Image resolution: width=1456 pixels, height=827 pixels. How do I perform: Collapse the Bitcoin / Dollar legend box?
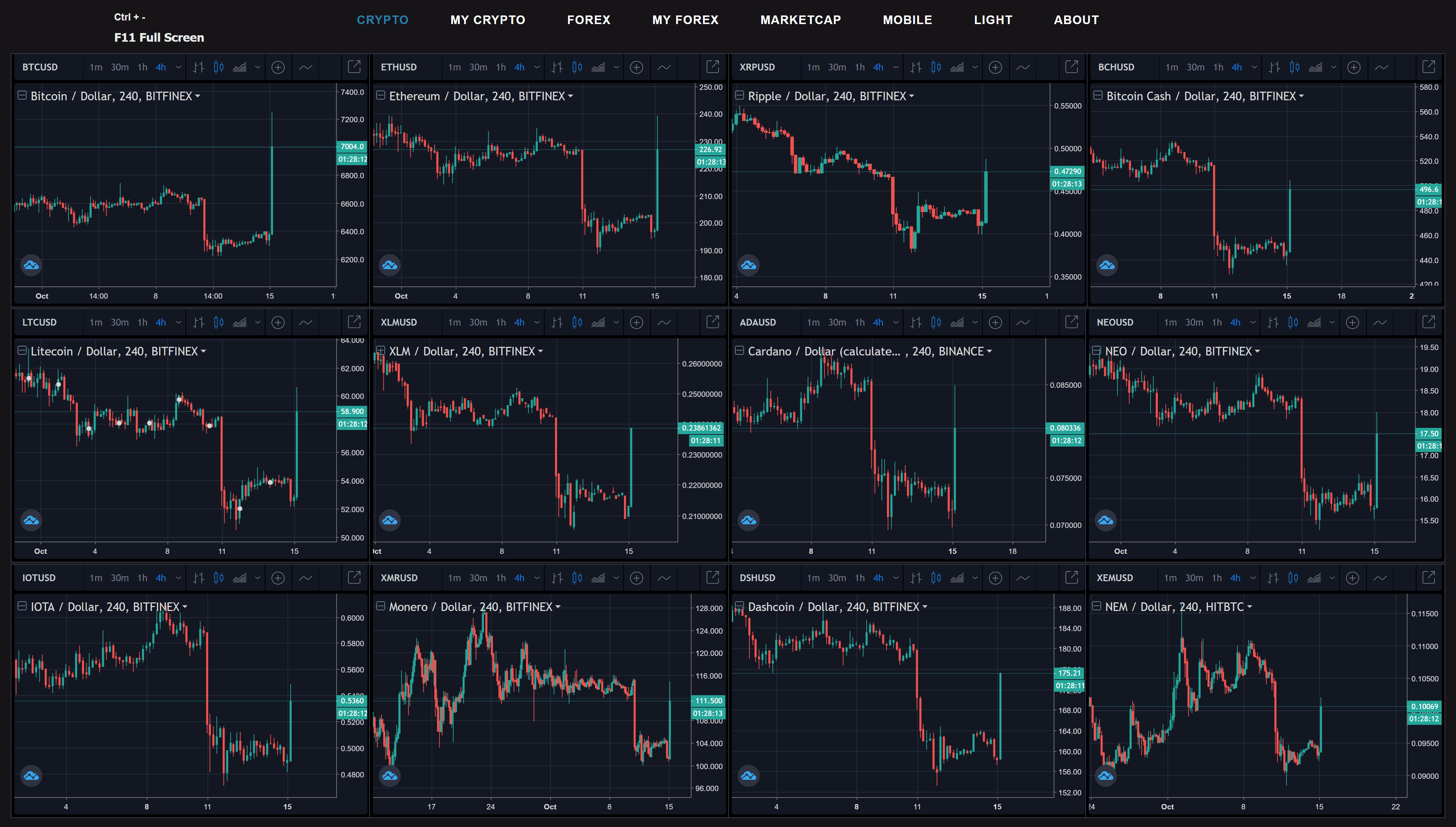click(x=22, y=96)
